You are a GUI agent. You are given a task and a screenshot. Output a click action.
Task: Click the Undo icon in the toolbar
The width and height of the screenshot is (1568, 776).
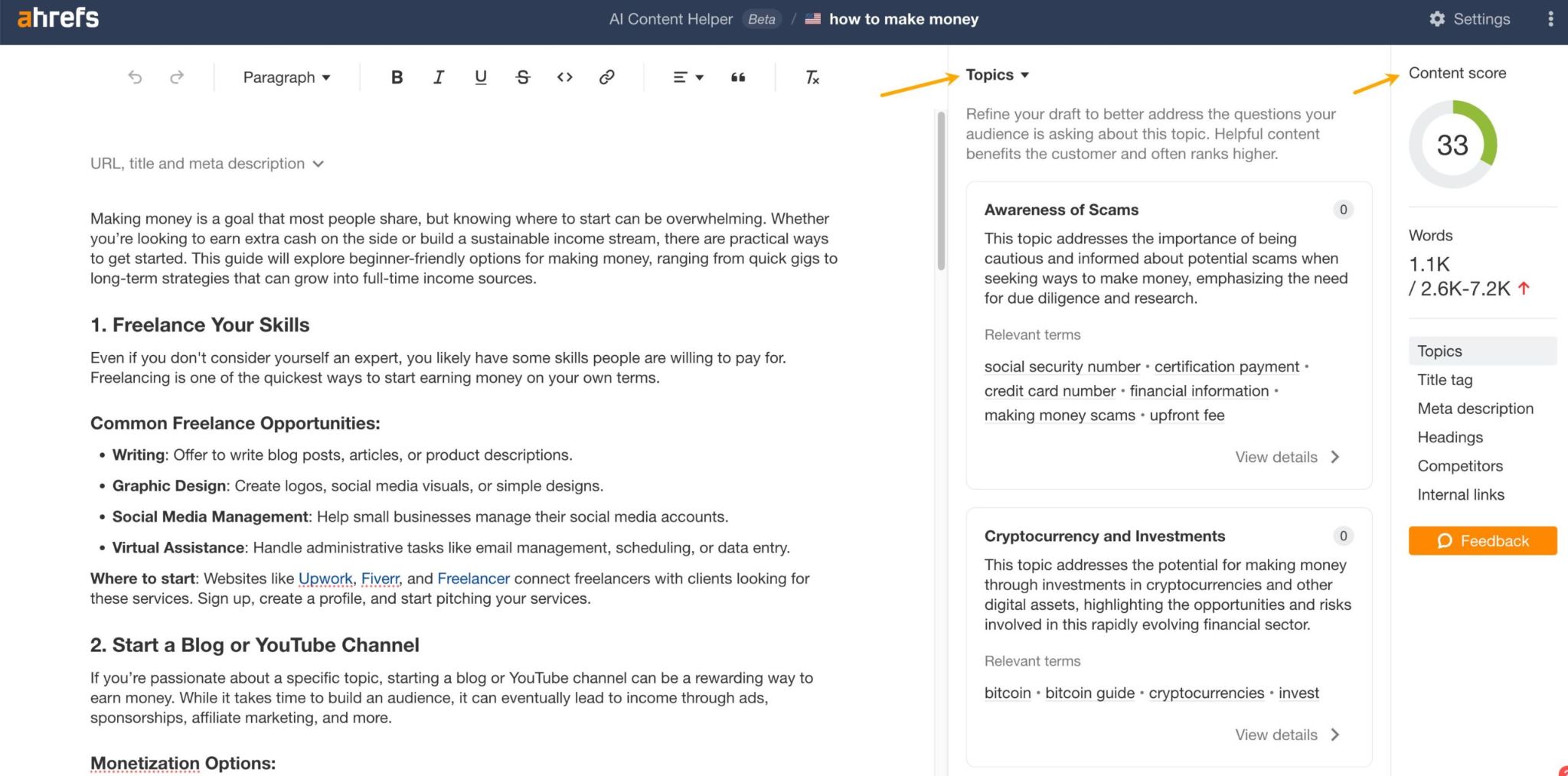pyautogui.click(x=135, y=77)
